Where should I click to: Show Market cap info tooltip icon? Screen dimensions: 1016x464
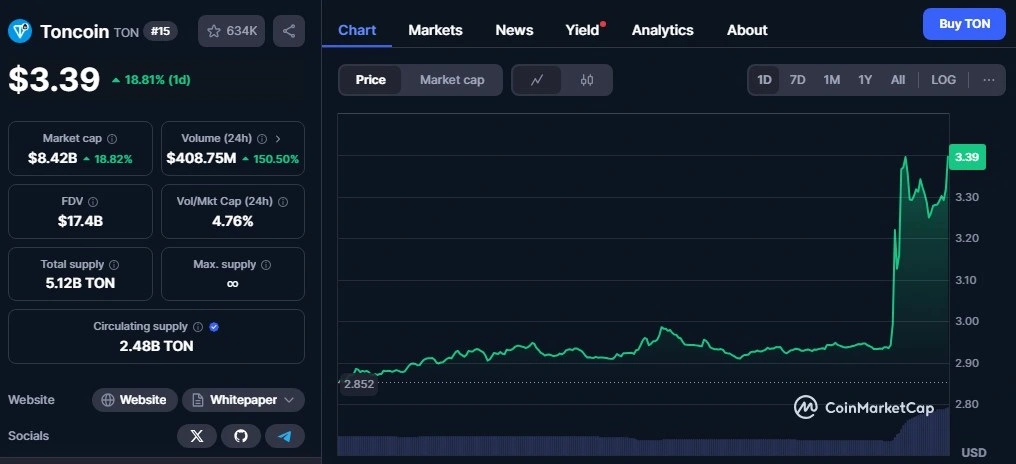click(112, 139)
